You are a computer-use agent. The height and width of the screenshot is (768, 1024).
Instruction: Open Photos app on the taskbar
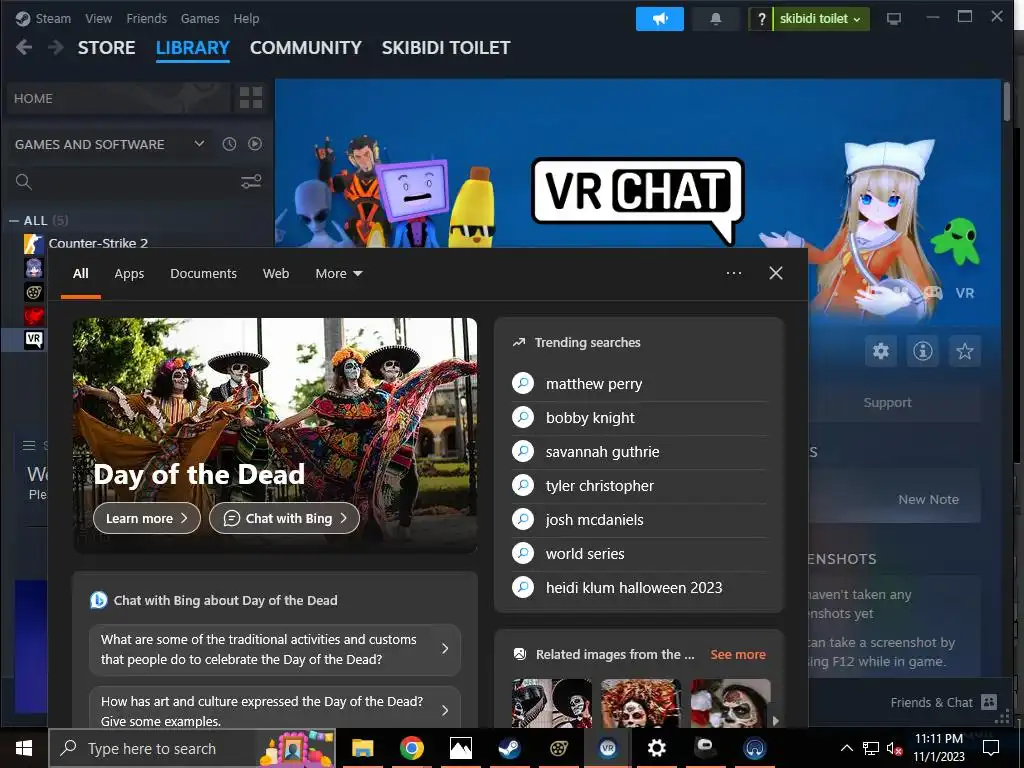pos(460,748)
